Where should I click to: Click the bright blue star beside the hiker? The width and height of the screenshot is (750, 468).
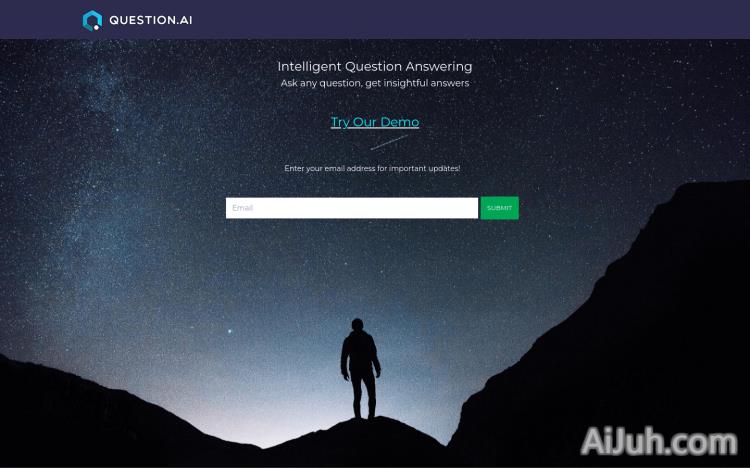pos(230,331)
